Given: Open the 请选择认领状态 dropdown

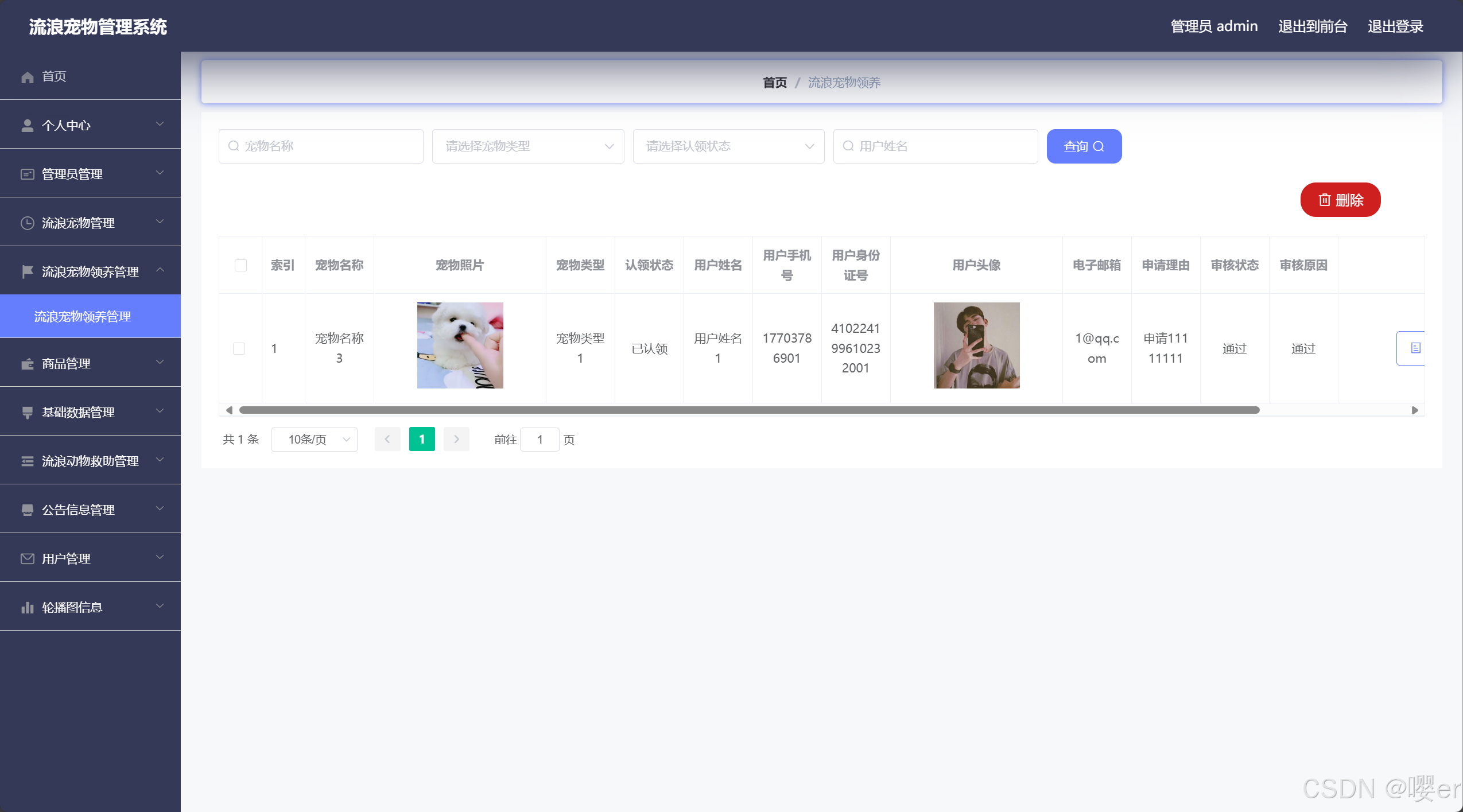Looking at the screenshot, I should point(728,146).
